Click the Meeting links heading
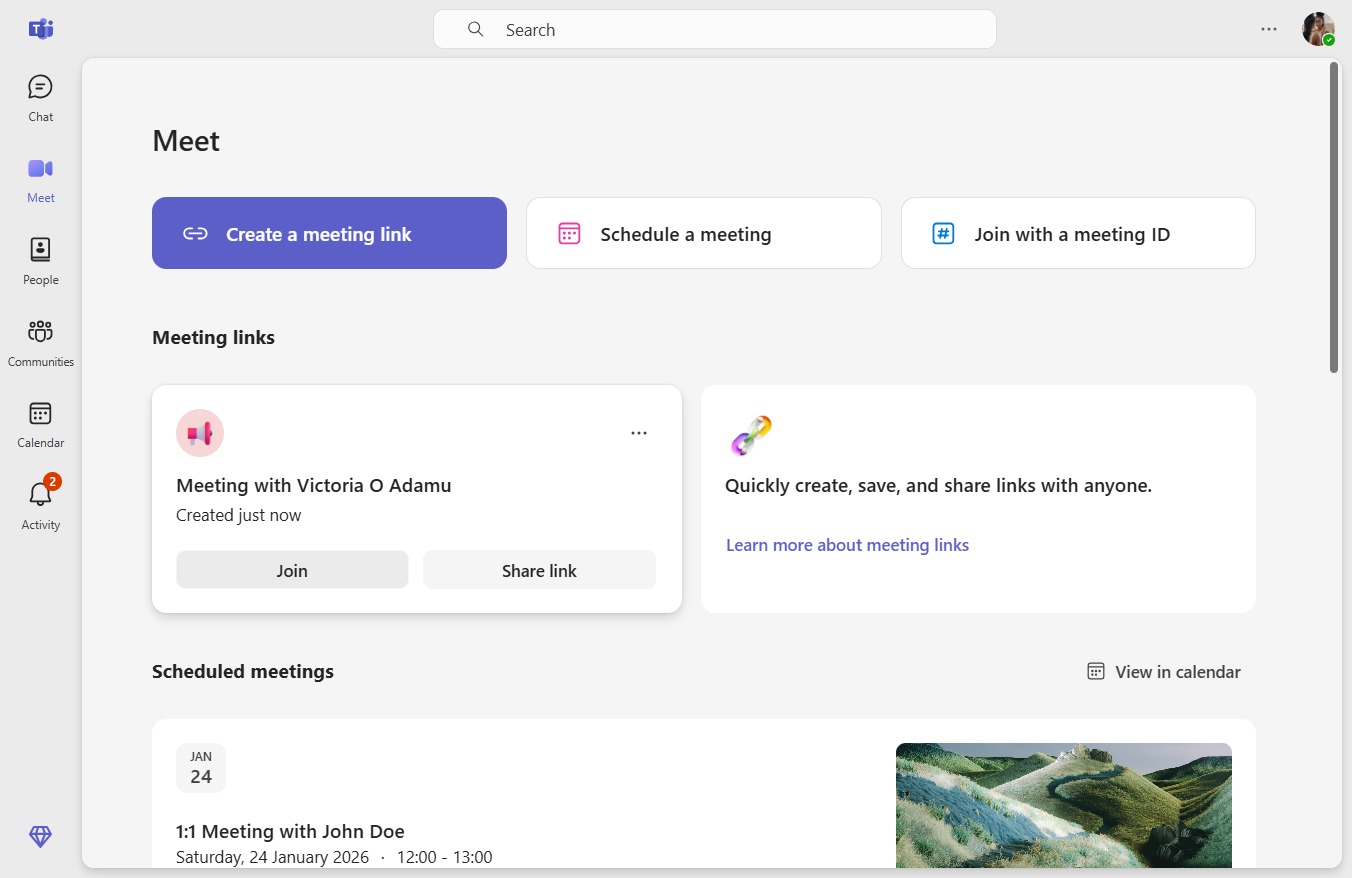 tap(213, 338)
